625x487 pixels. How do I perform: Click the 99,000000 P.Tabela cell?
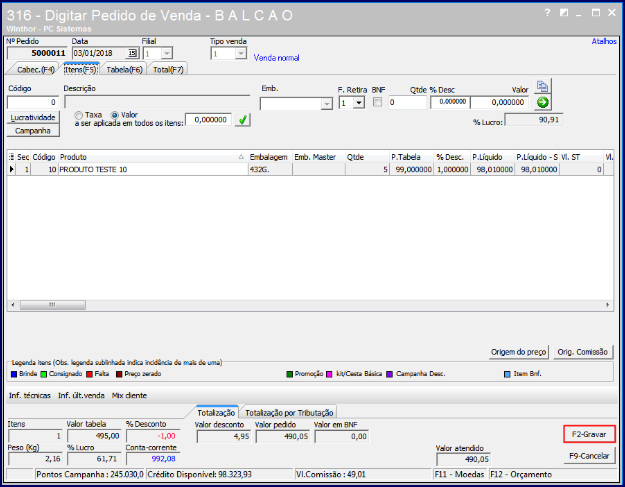(411, 169)
